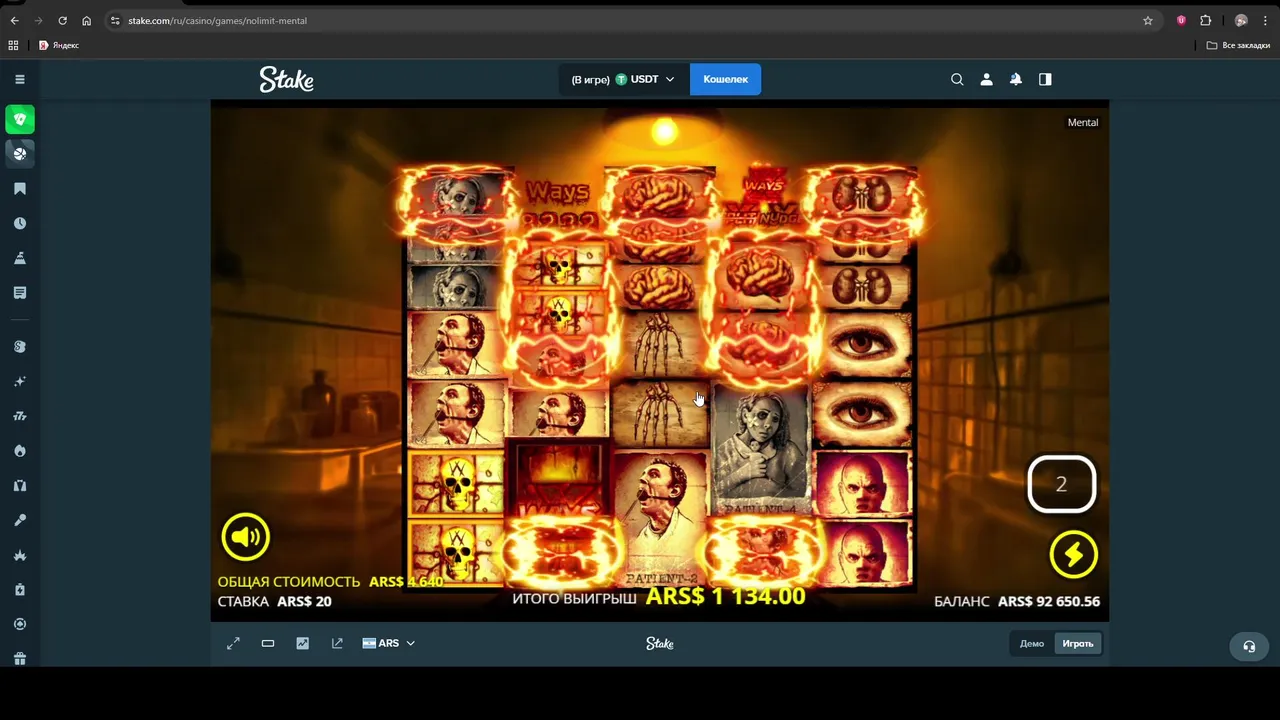Open Stake originals S icon
The height and width of the screenshot is (720, 1280).
[x=20, y=347]
